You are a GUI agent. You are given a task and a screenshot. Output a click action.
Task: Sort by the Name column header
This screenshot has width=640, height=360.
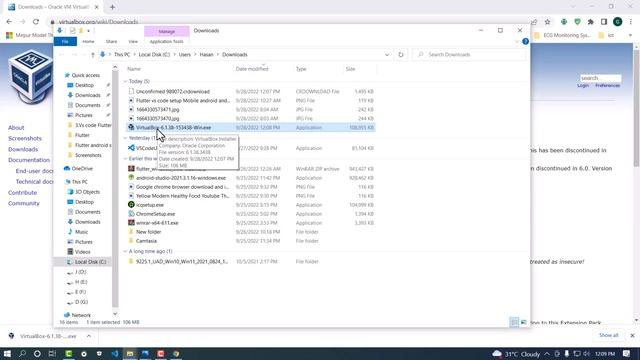pyautogui.click(x=134, y=69)
